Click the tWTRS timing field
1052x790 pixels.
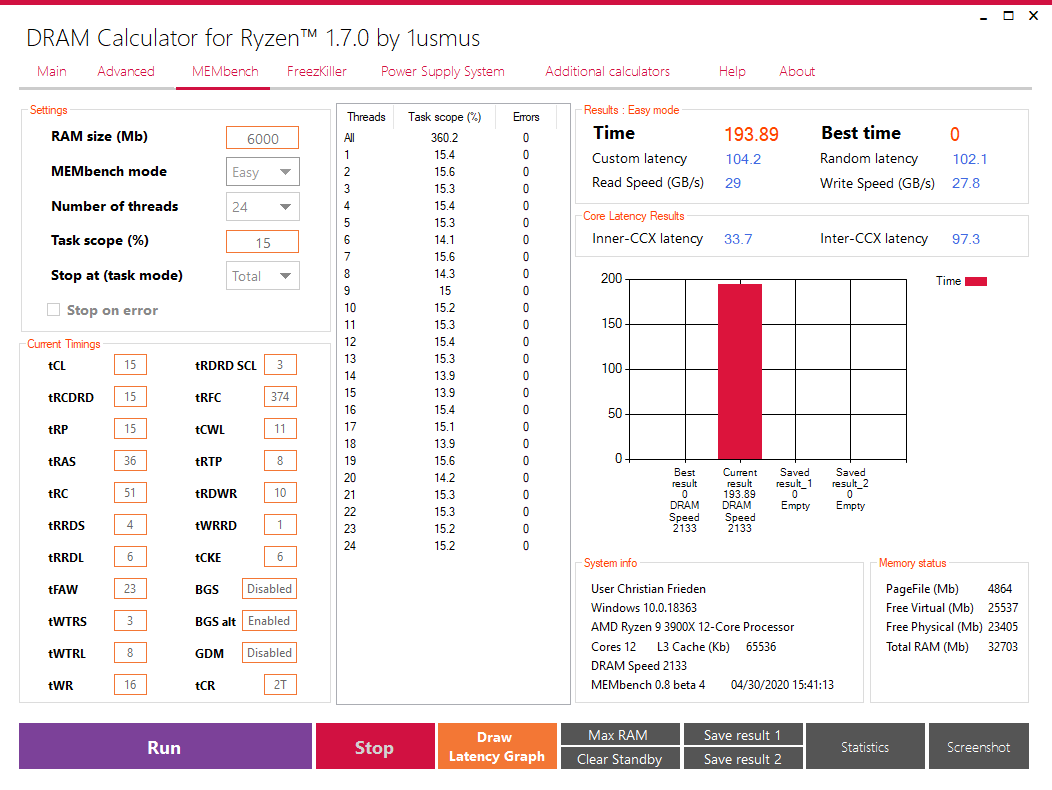tap(130, 620)
